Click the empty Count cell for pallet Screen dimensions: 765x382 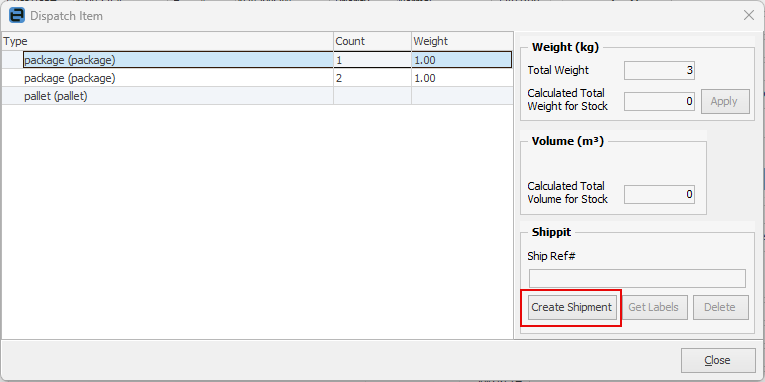[372, 96]
